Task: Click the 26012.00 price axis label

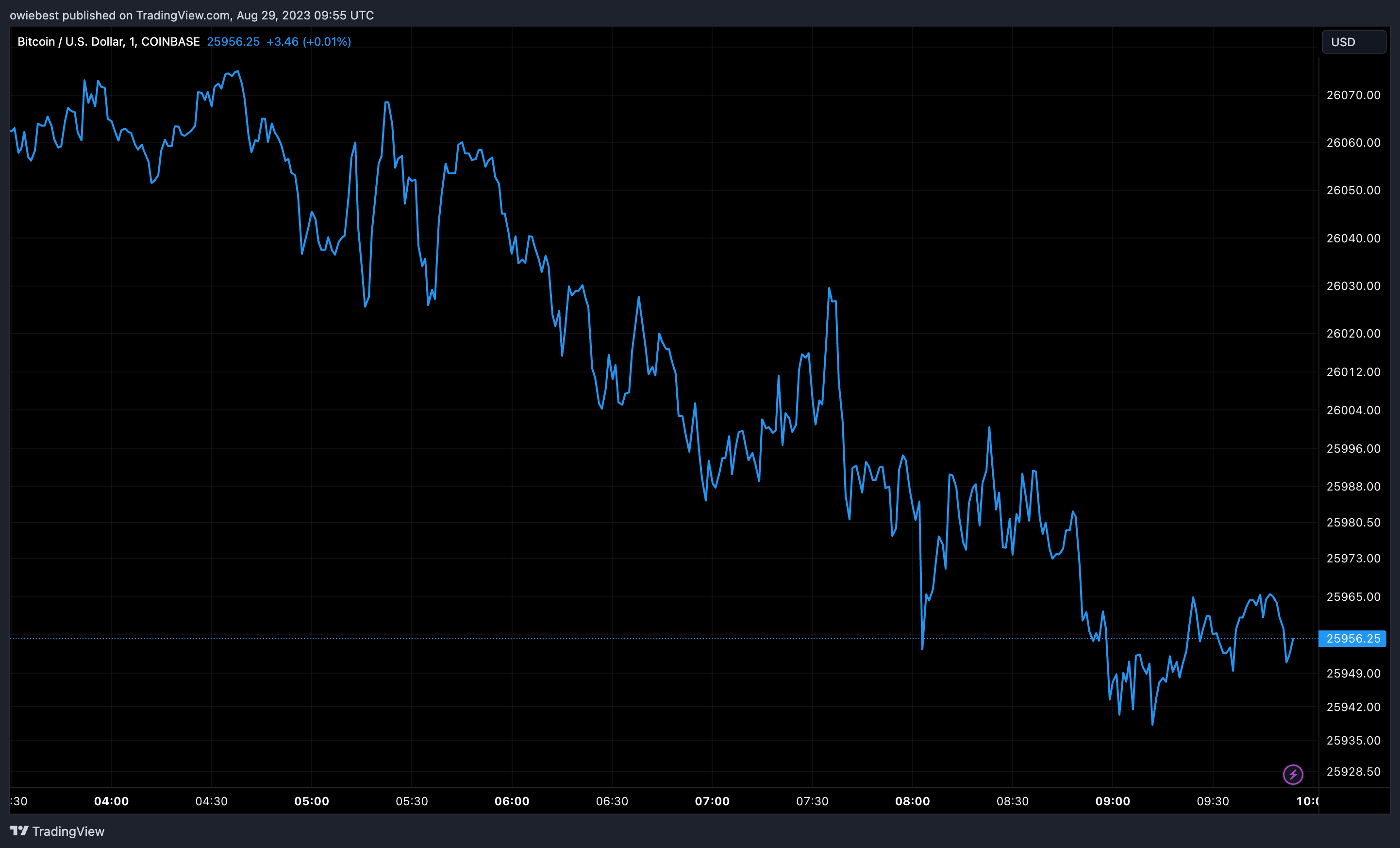Action: pyautogui.click(x=1353, y=372)
